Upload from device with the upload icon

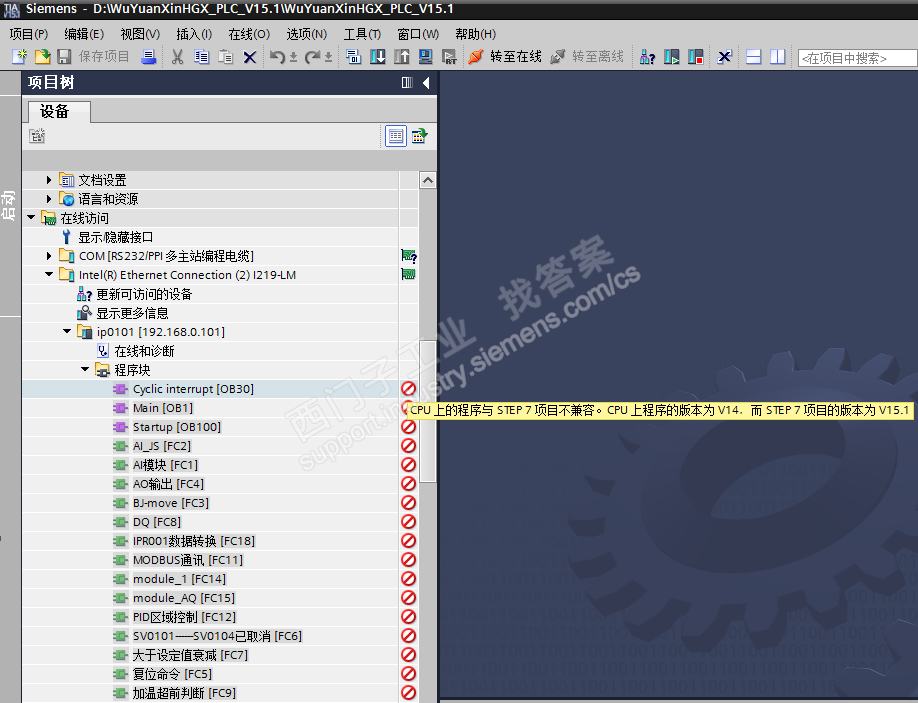402,57
